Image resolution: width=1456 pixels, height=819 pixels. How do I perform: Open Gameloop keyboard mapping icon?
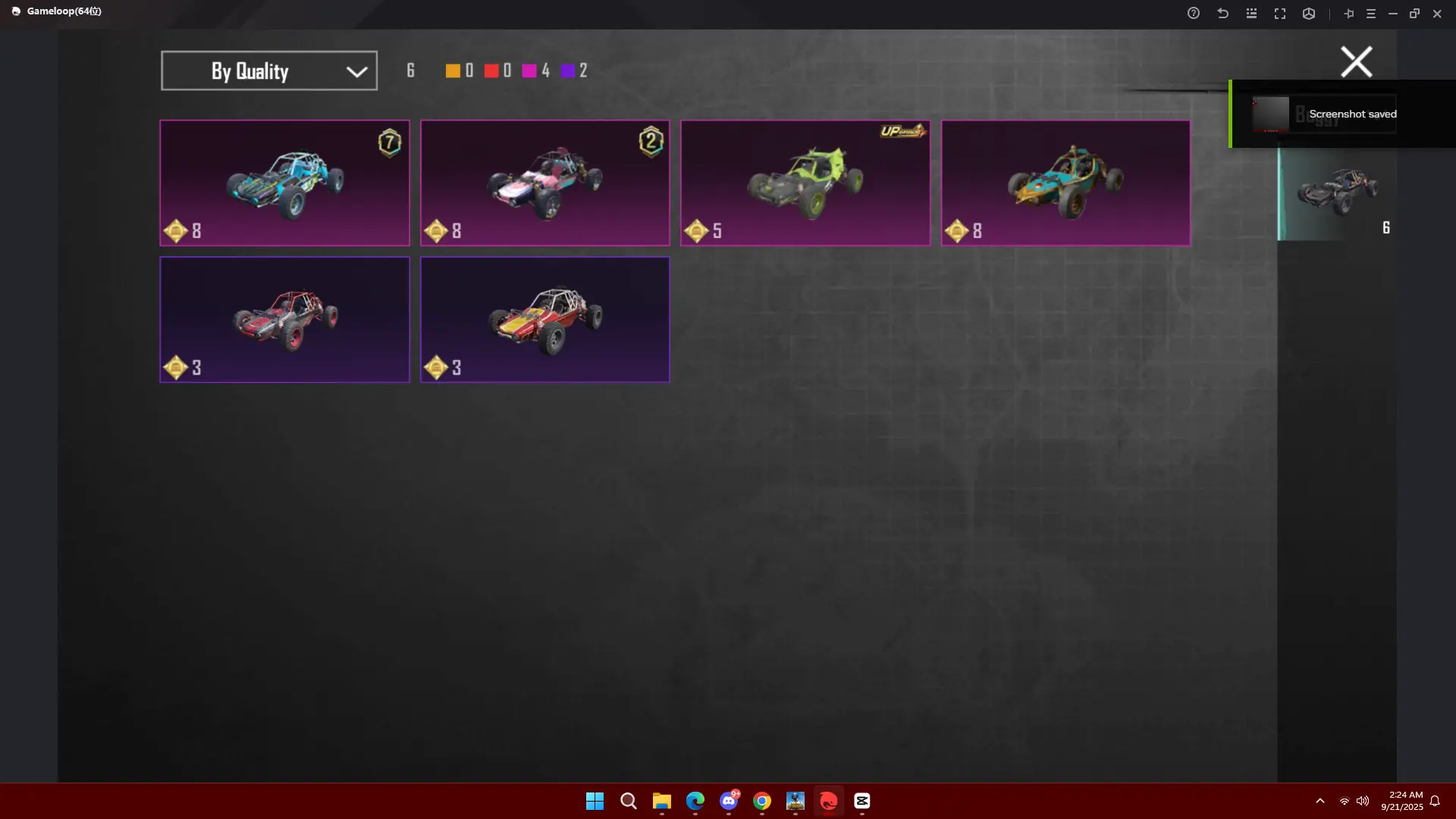coord(1251,14)
